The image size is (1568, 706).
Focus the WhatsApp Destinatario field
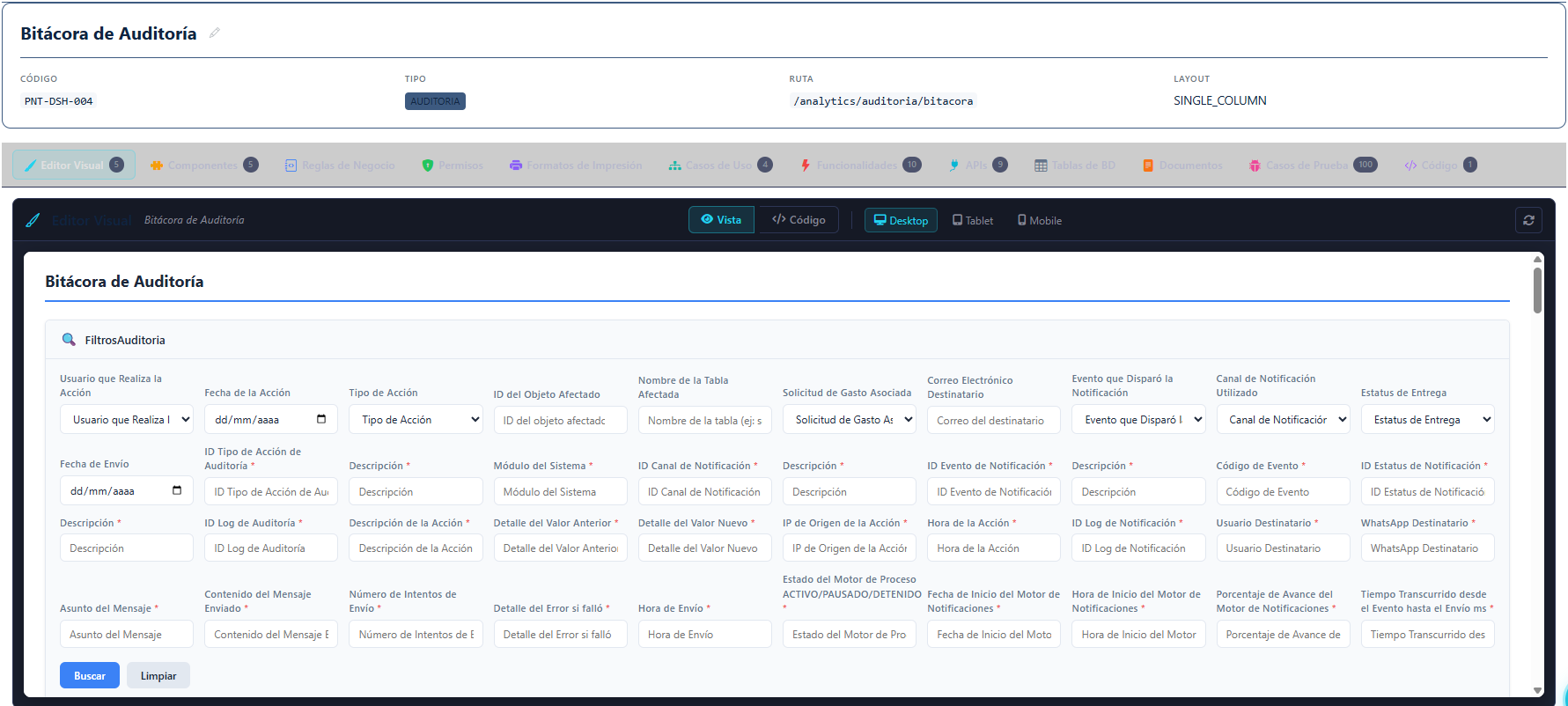point(1427,548)
